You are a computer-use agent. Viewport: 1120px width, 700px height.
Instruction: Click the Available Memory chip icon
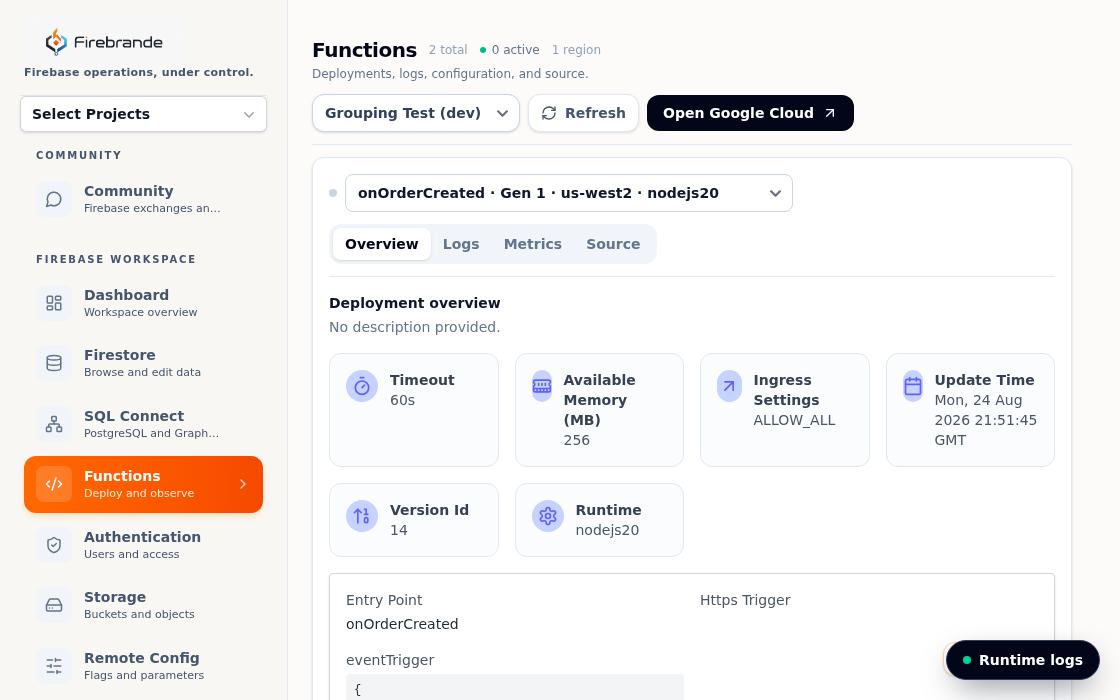click(x=542, y=386)
